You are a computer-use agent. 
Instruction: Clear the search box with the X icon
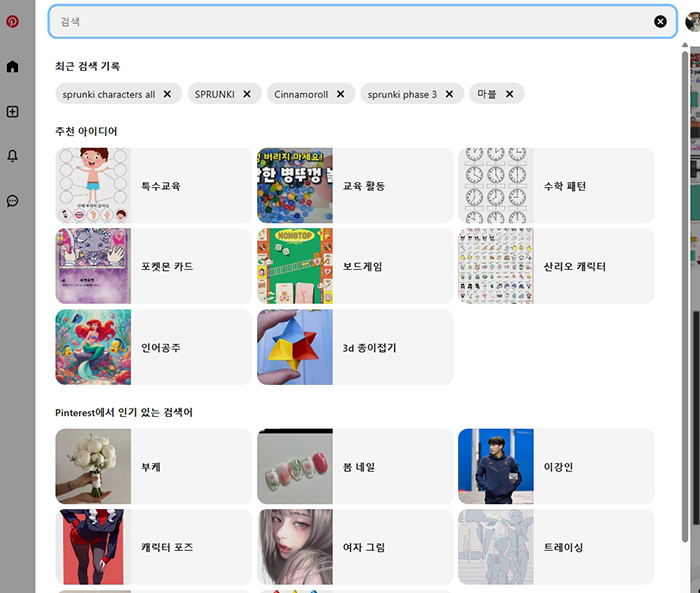coord(660,21)
